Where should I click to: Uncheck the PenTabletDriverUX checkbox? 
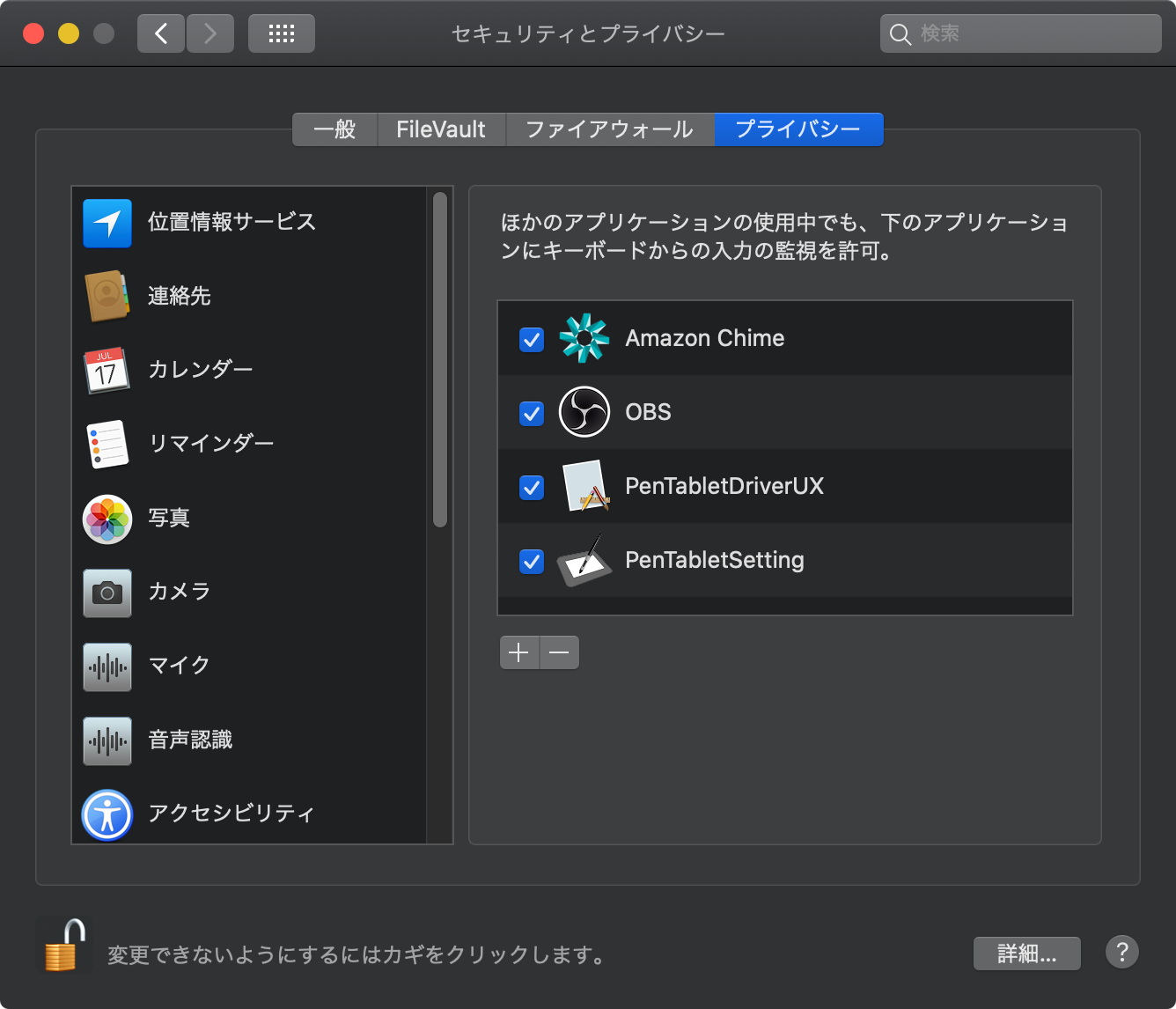coord(532,487)
